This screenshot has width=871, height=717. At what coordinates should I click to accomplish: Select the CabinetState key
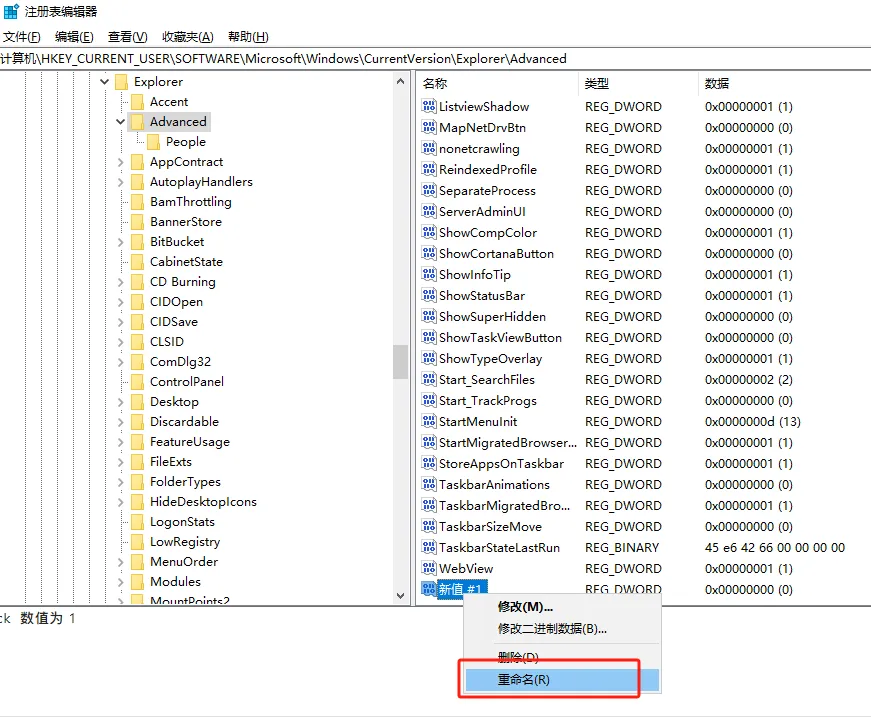[186, 262]
